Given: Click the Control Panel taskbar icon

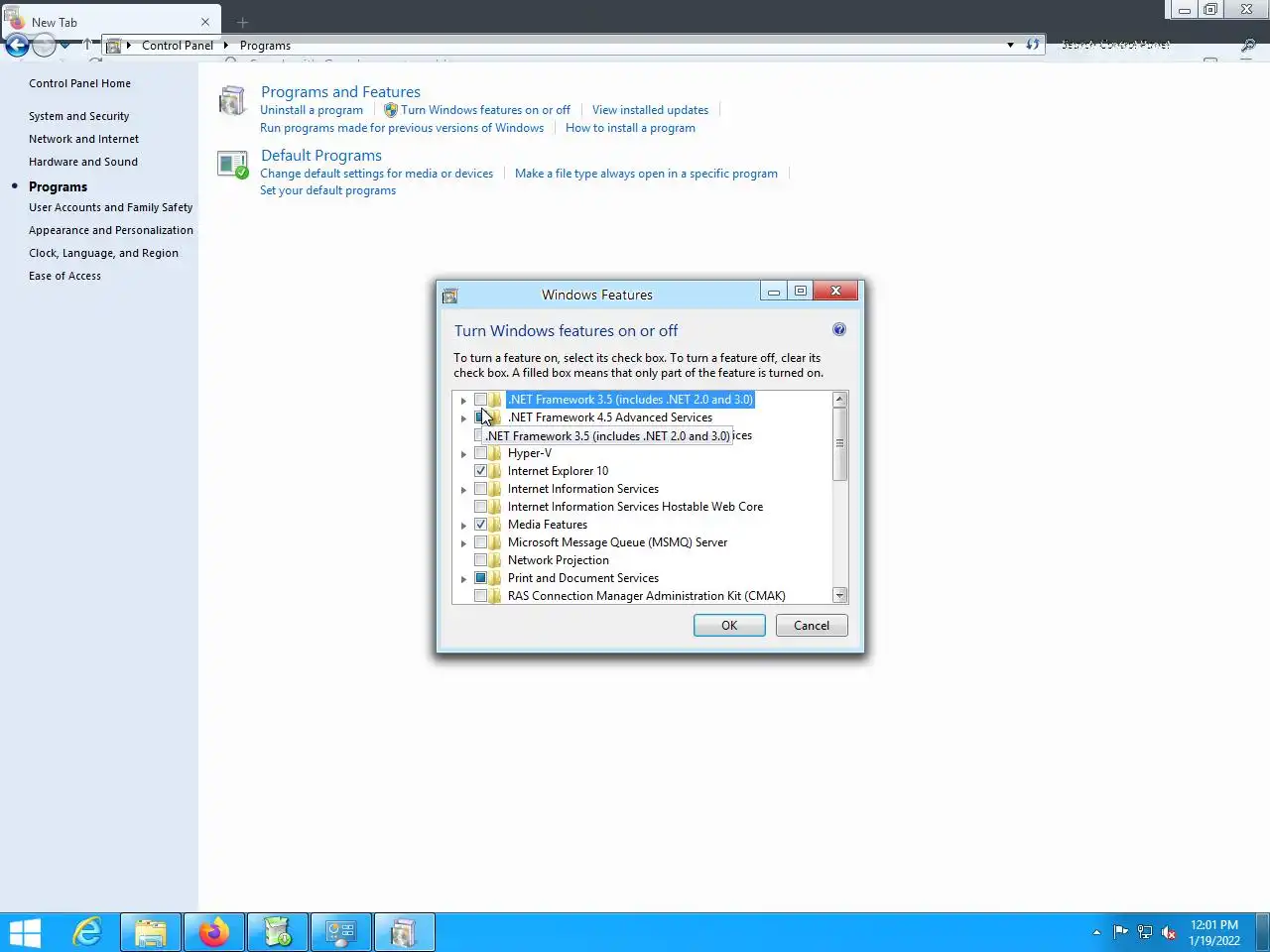Looking at the screenshot, I should [341, 932].
